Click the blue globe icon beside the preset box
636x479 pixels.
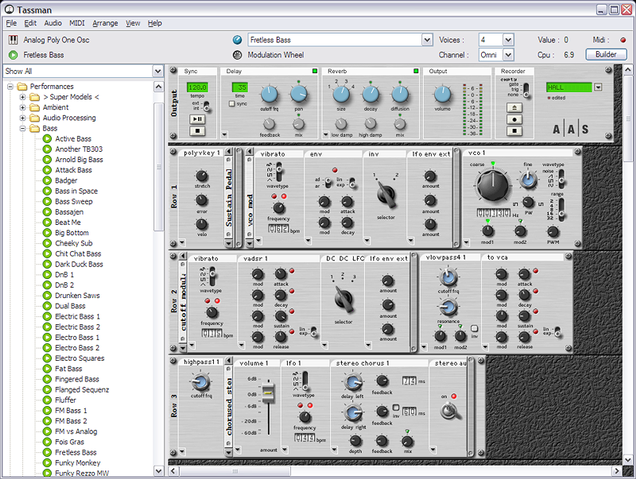point(237,40)
